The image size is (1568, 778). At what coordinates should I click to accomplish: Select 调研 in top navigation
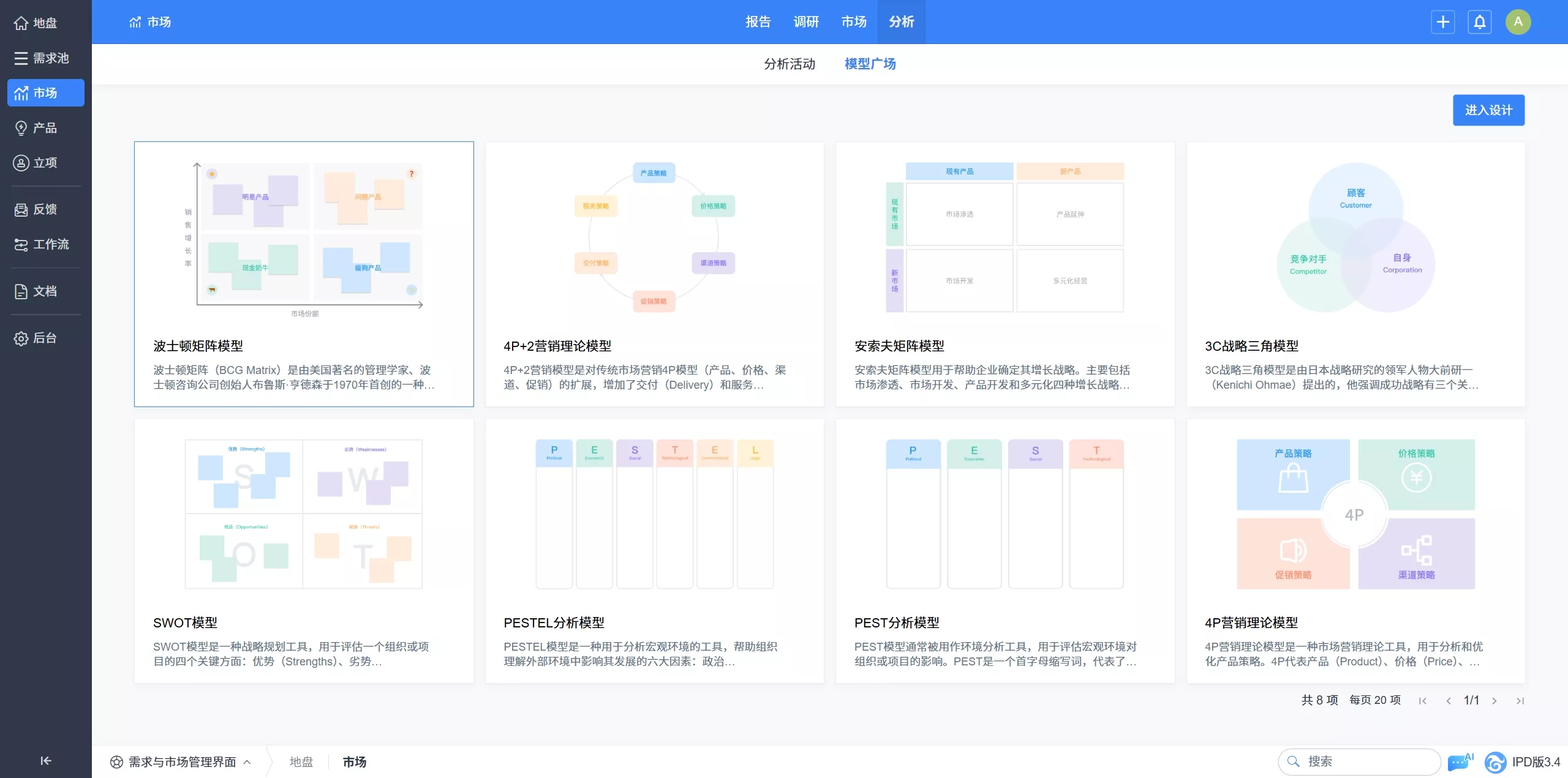click(x=805, y=22)
